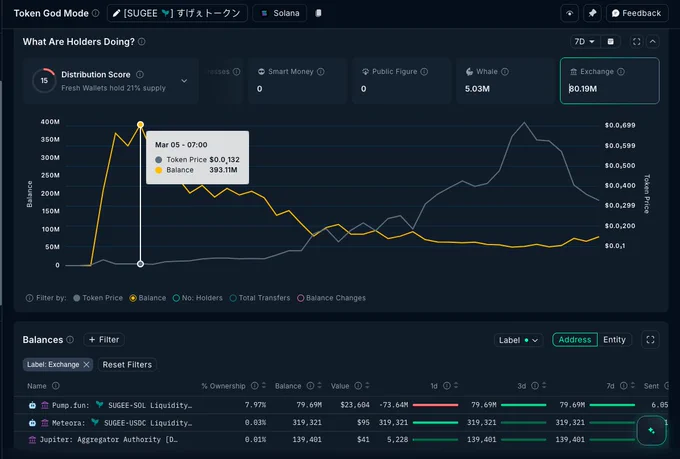
Task: Click the info icon next to Token God Mode
Action: [x=96, y=13]
